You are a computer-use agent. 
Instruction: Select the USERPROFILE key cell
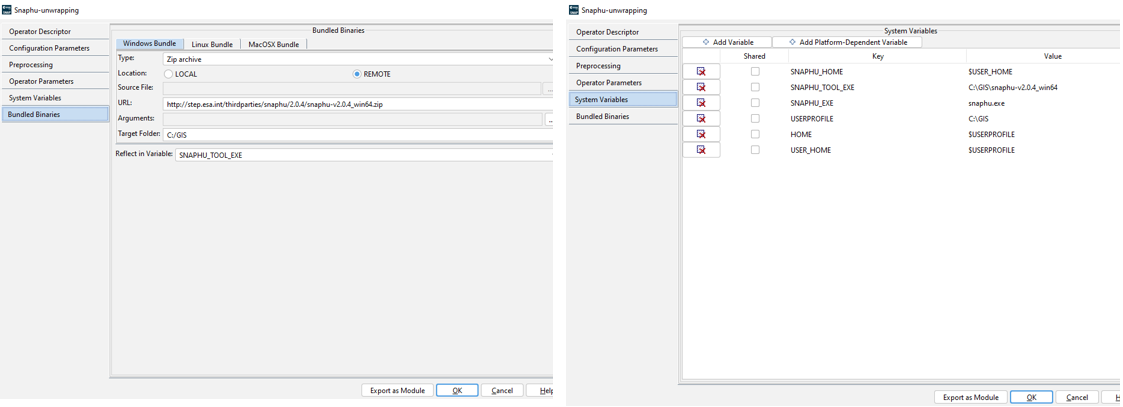coord(877,118)
